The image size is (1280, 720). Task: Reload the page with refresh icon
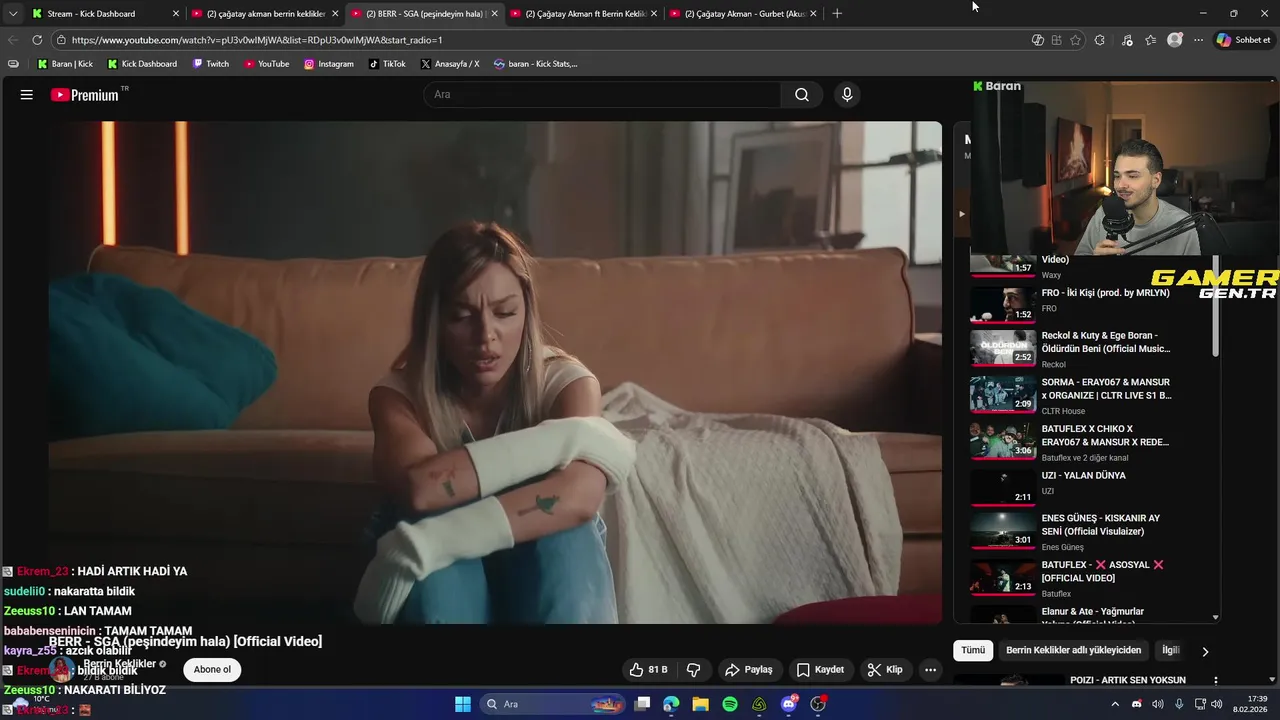pyautogui.click(x=37, y=40)
